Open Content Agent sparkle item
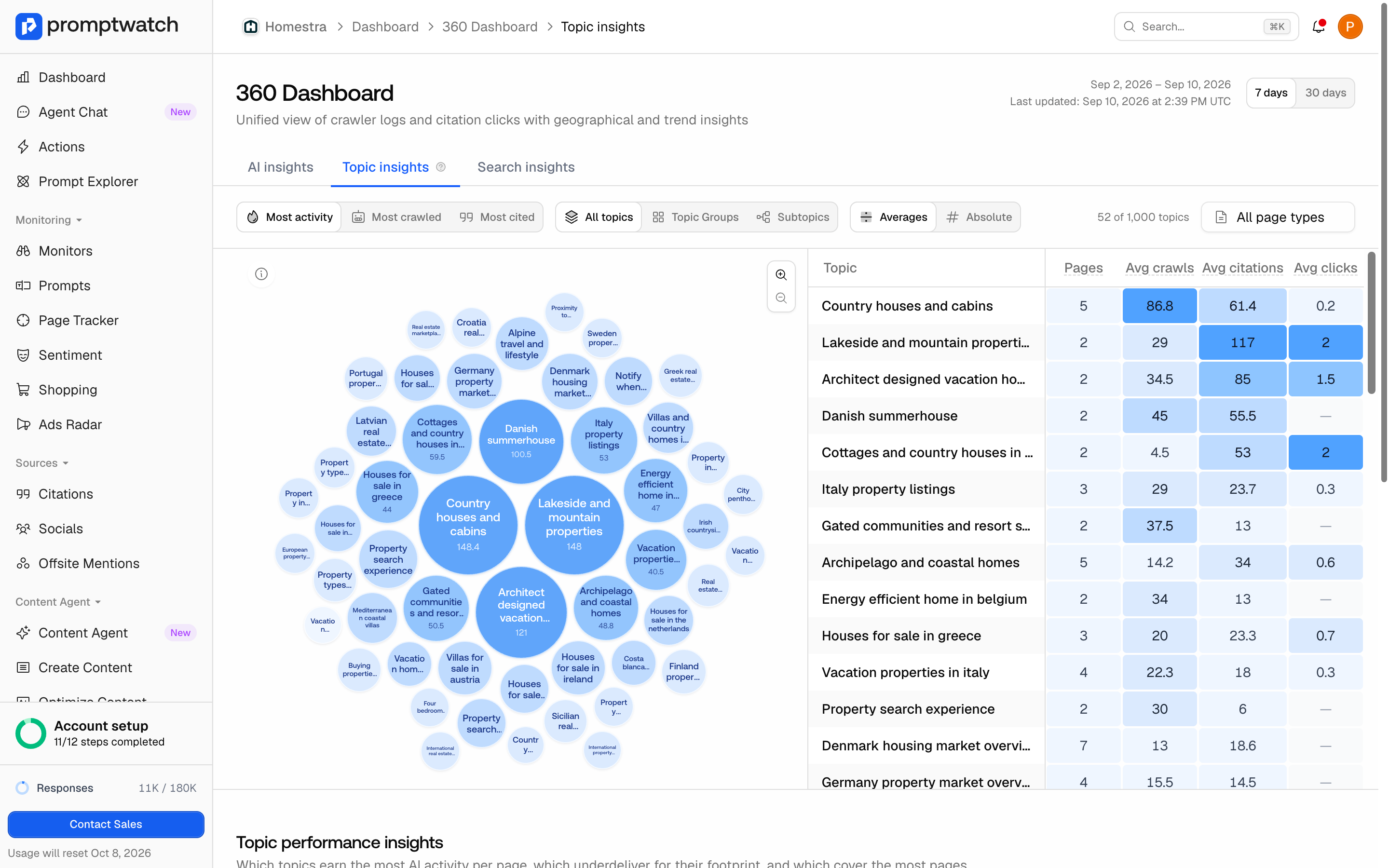1389x868 pixels. click(106, 633)
